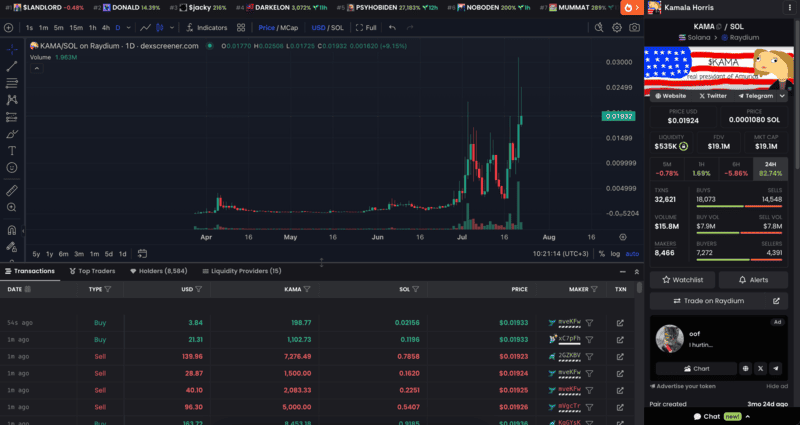The width and height of the screenshot is (800, 425).
Task: Undo the last chart action
Action: pyautogui.click(x=392, y=28)
